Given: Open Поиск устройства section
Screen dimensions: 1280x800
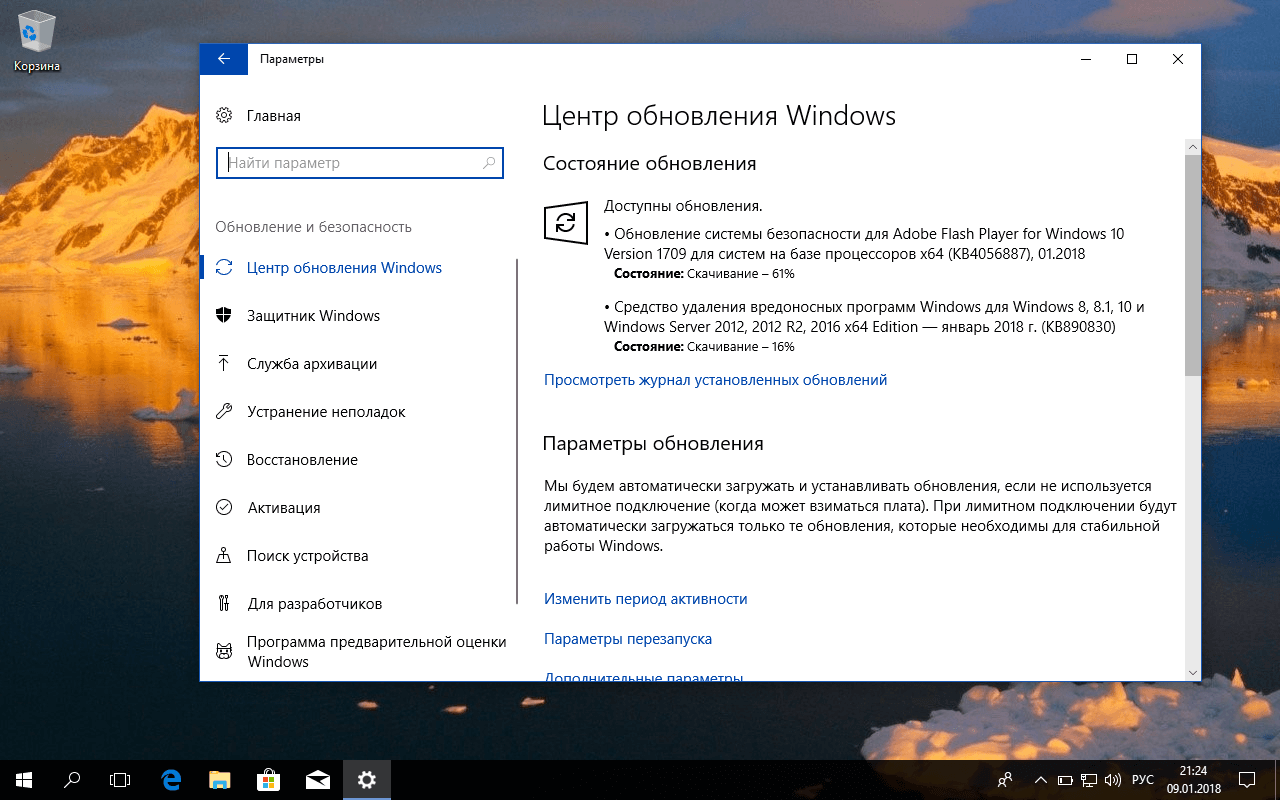Looking at the screenshot, I should coord(293,556).
